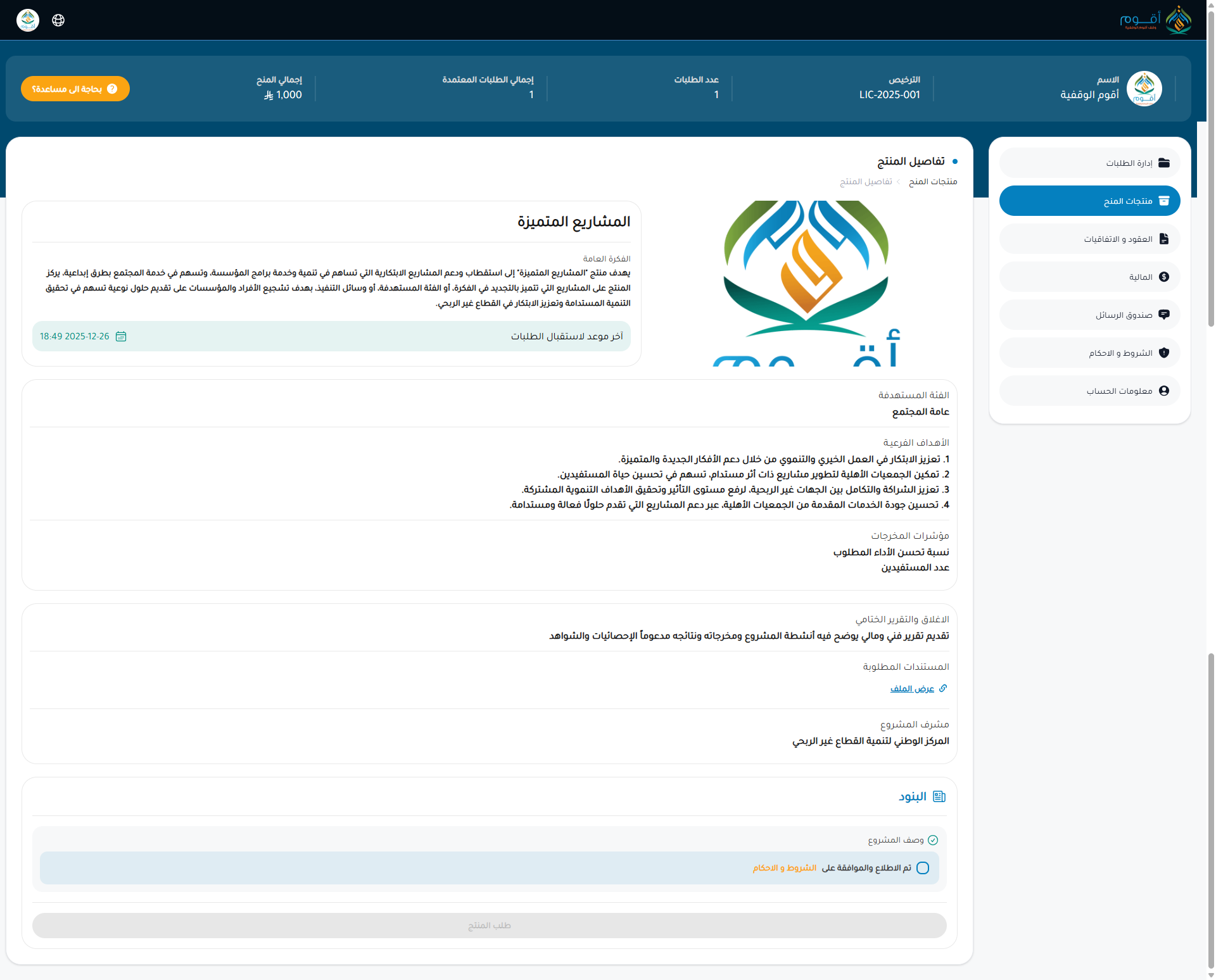Click the folder icon for إدارة الطلبات
1216x980 pixels.
click(1163, 163)
